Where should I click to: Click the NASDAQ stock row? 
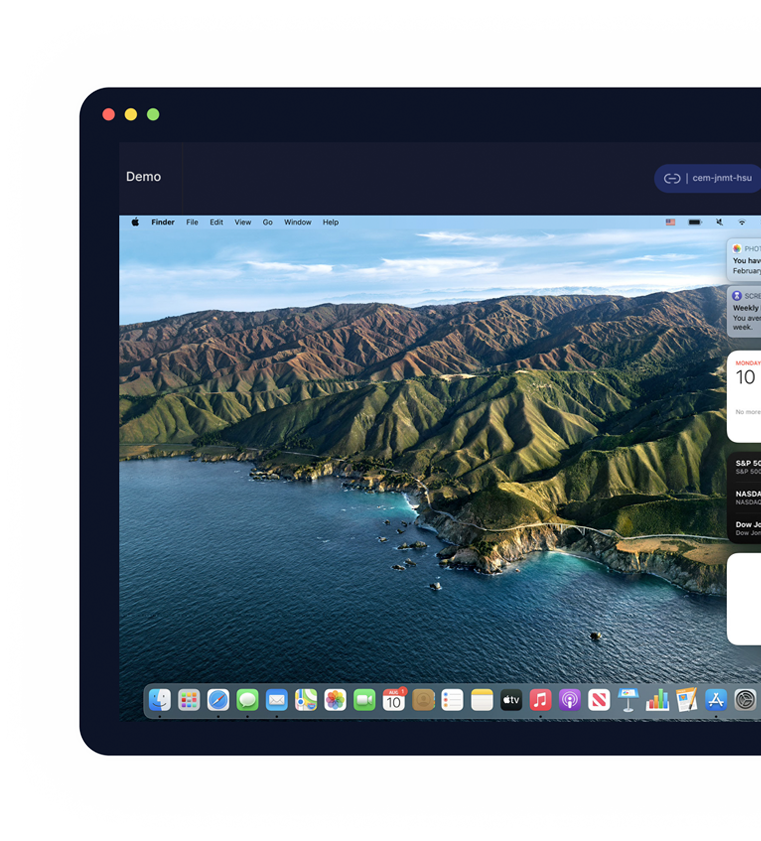coord(746,498)
